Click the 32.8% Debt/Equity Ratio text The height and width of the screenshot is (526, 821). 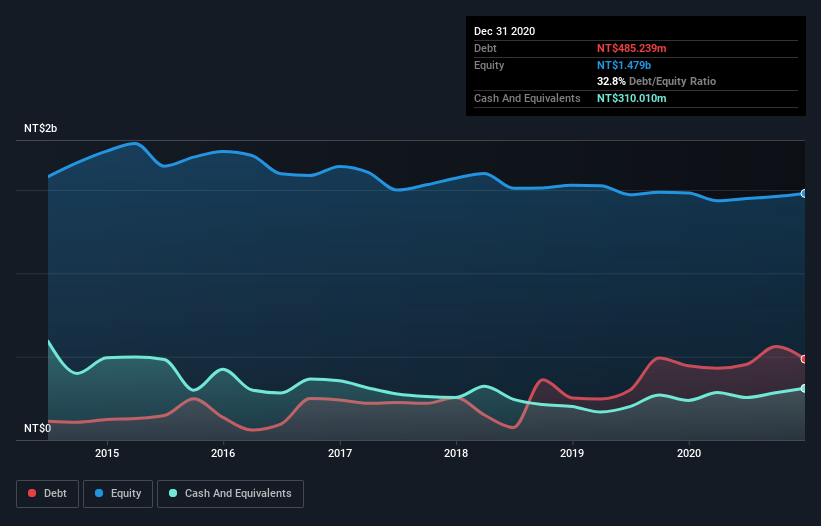point(656,81)
